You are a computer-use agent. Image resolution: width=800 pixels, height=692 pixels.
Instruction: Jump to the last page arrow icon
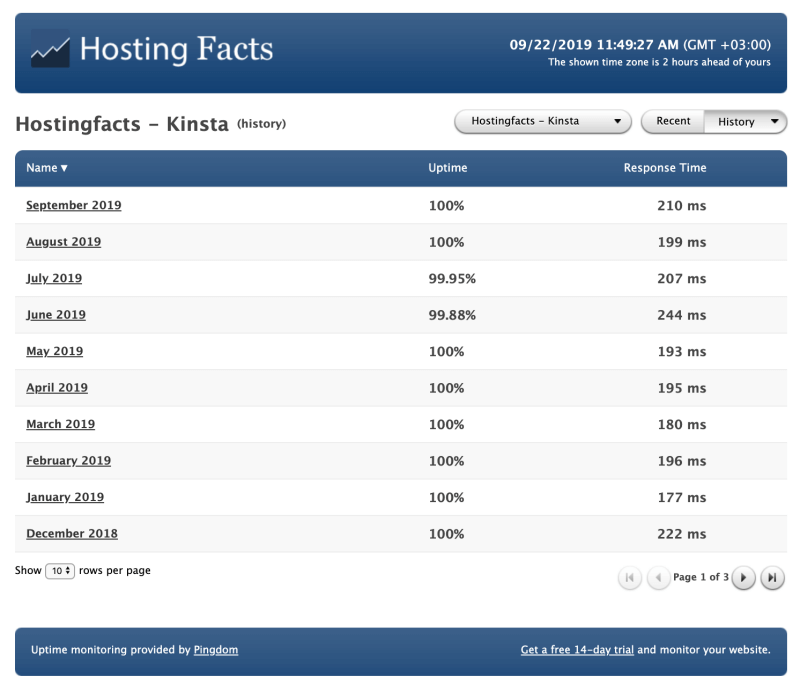[x=772, y=578]
